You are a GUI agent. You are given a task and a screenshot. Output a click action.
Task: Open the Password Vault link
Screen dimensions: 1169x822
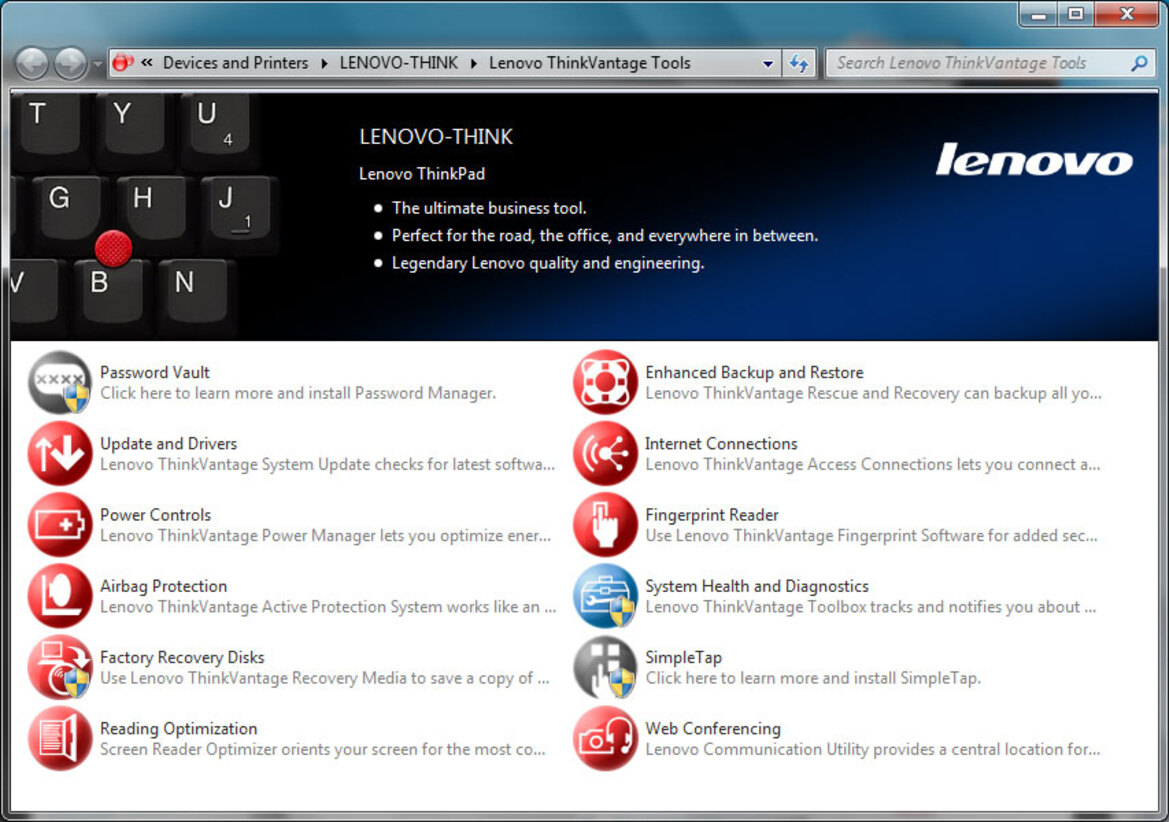(155, 372)
